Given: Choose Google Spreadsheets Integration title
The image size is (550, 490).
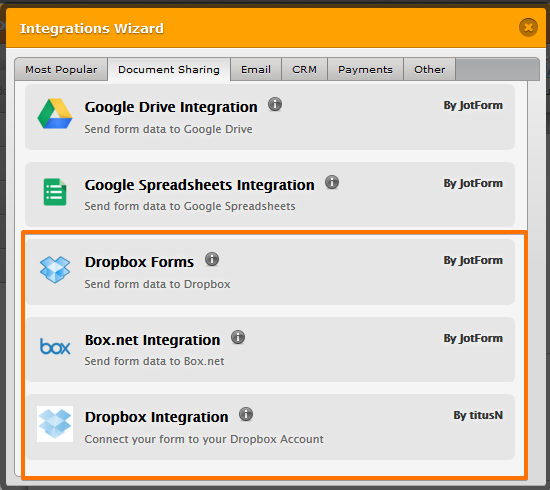Looking at the screenshot, I should coord(199,185).
